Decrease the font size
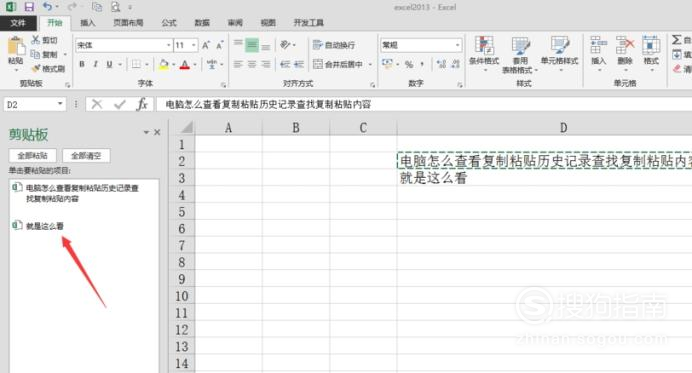 (219, 45)
